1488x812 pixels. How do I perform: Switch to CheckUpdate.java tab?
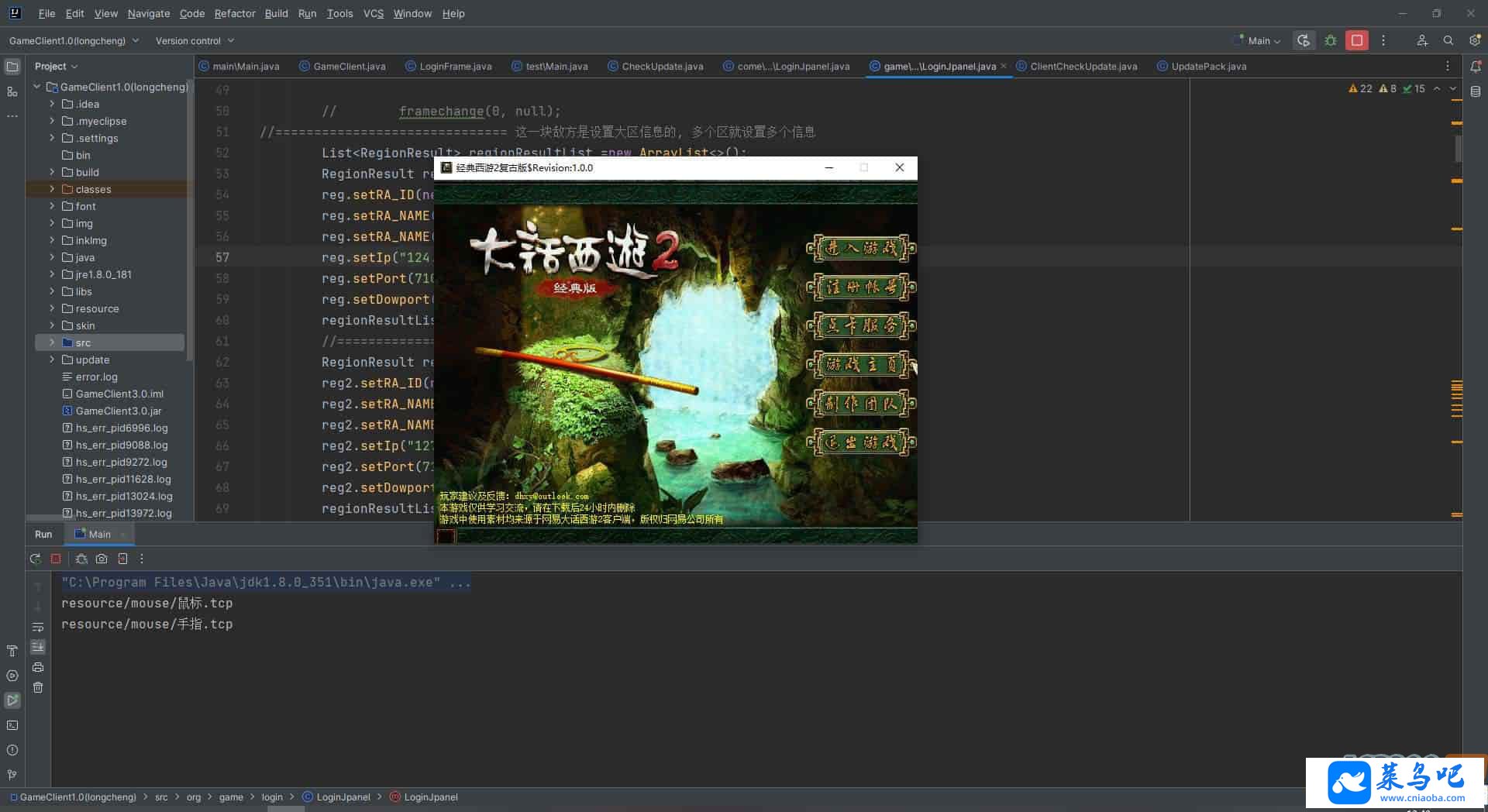tap(655, 67)
